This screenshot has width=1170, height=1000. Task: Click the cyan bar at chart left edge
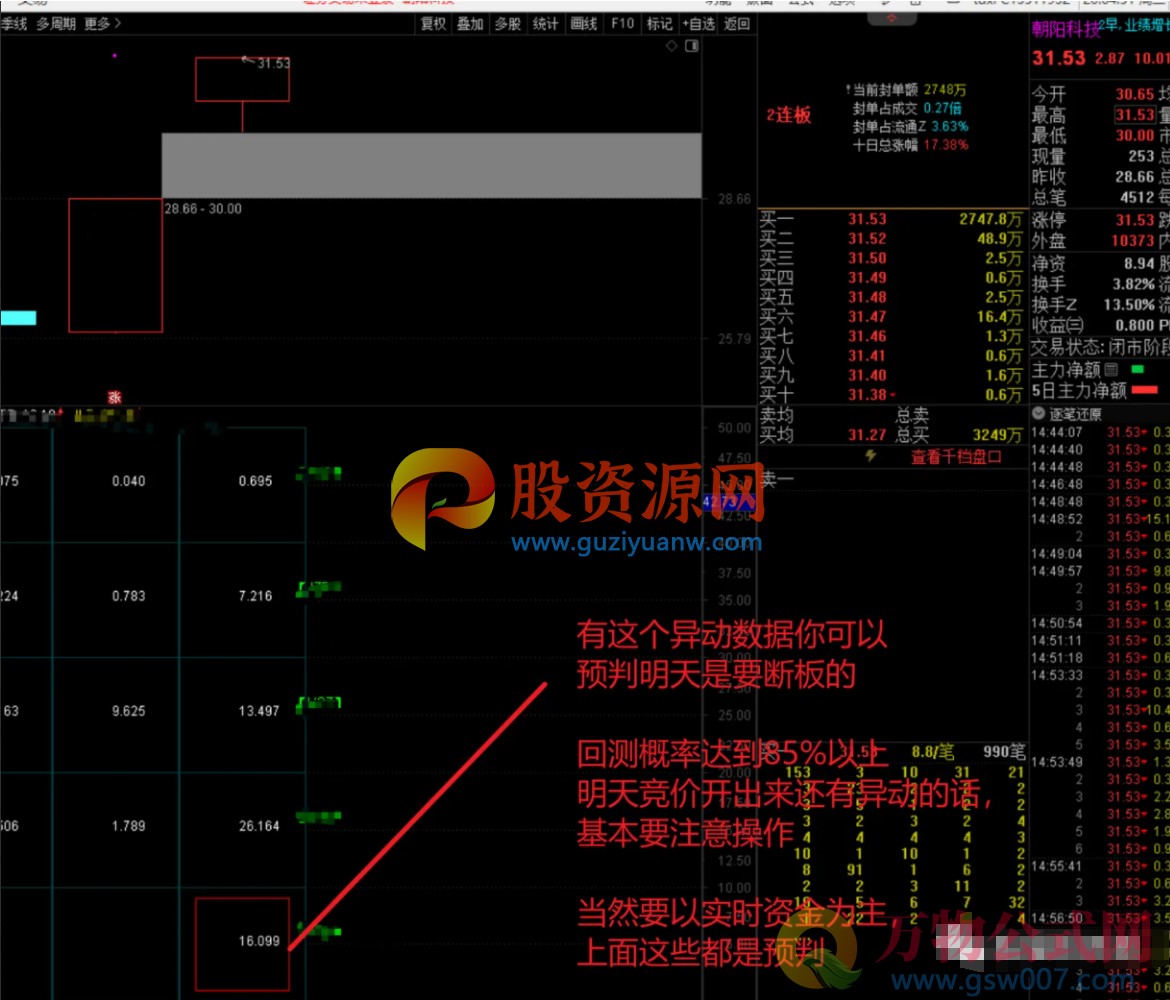18,319
